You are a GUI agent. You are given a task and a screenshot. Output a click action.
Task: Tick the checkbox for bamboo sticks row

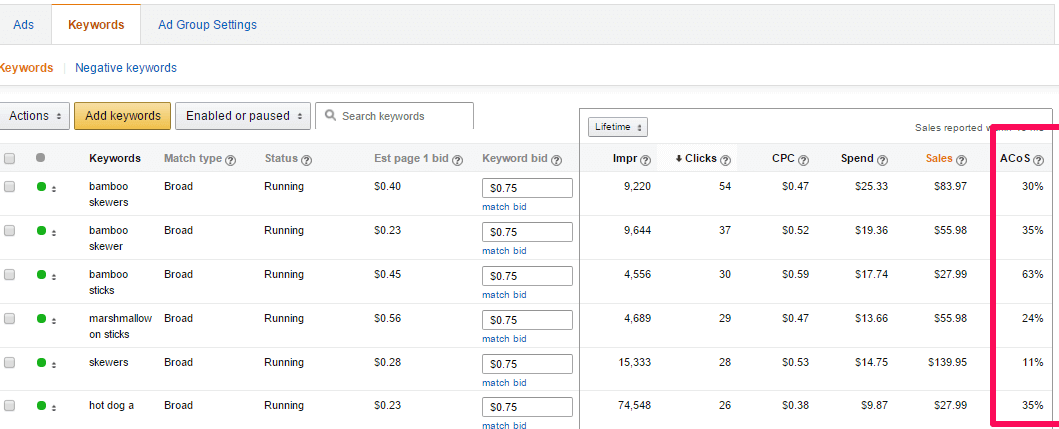(x=10, y=275)
